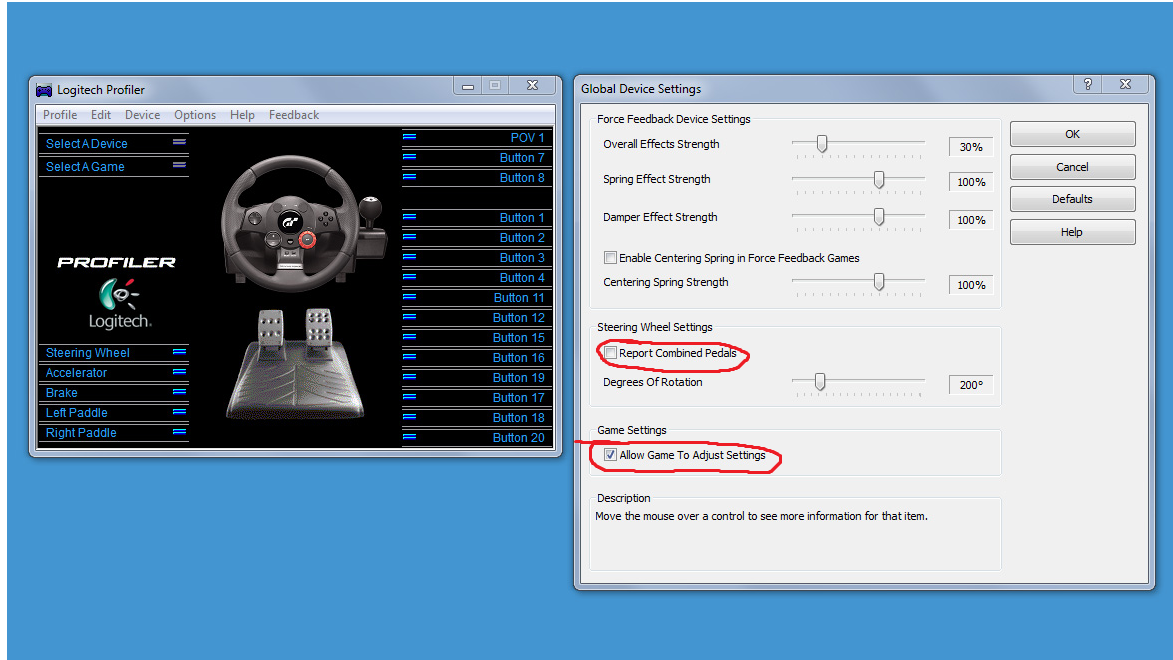Click the Logitech logo in Profiler
Viewport: 1173px width, 660px height.
coord(118,303)
